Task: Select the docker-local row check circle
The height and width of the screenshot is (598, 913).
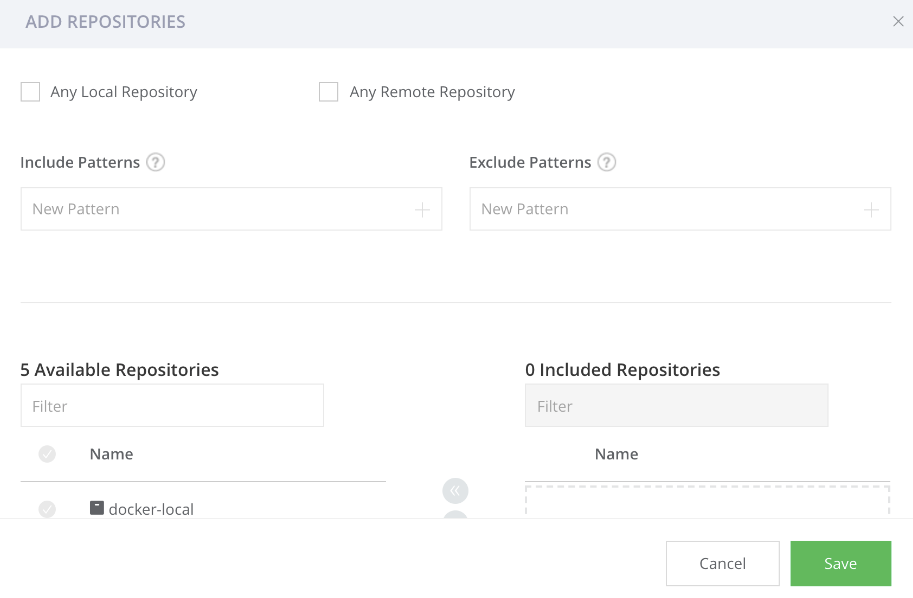Action: pyautogui.click(x=47, y=509)
